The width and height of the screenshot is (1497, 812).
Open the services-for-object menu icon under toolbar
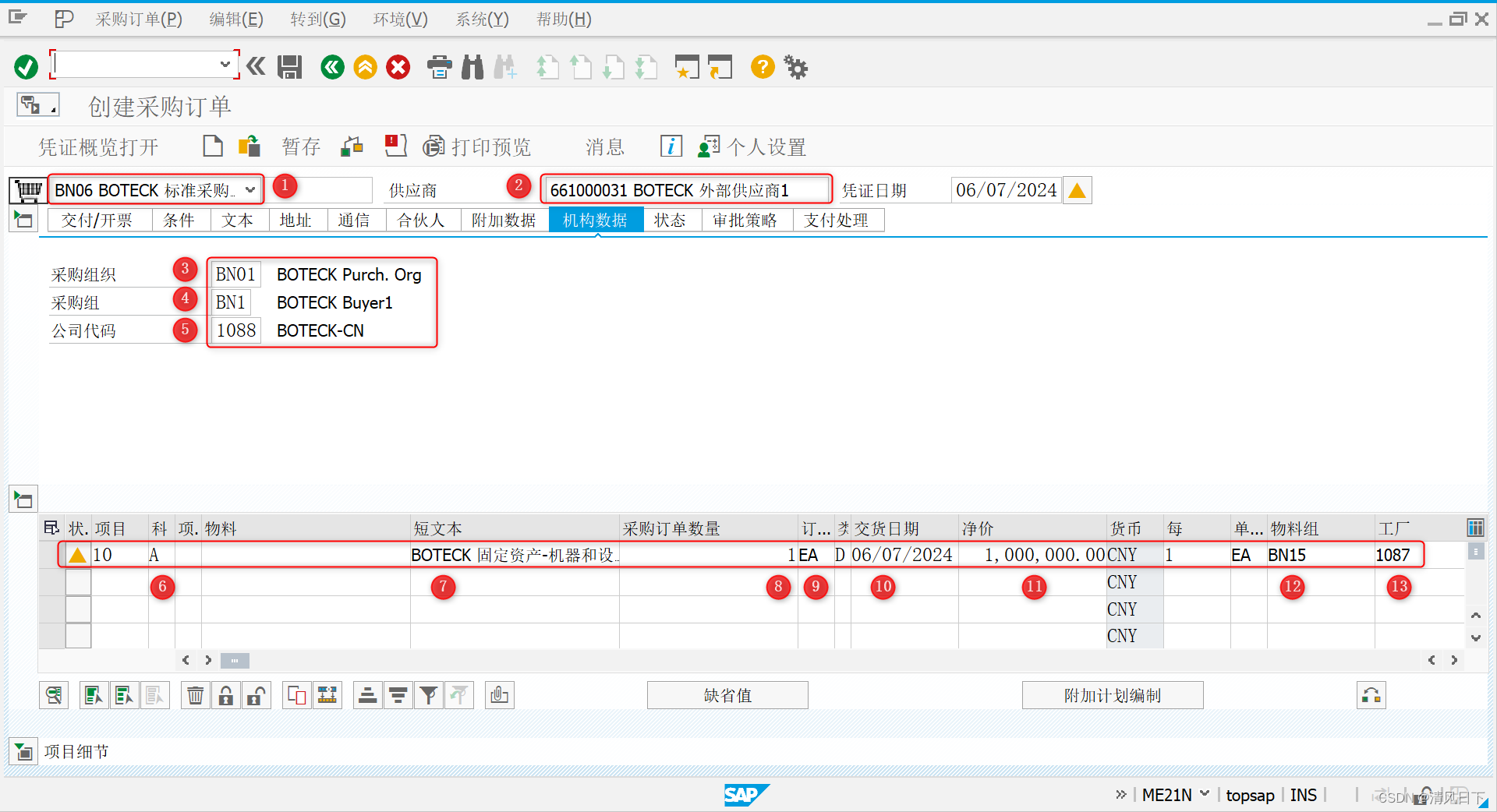click(x=37, y=104)
